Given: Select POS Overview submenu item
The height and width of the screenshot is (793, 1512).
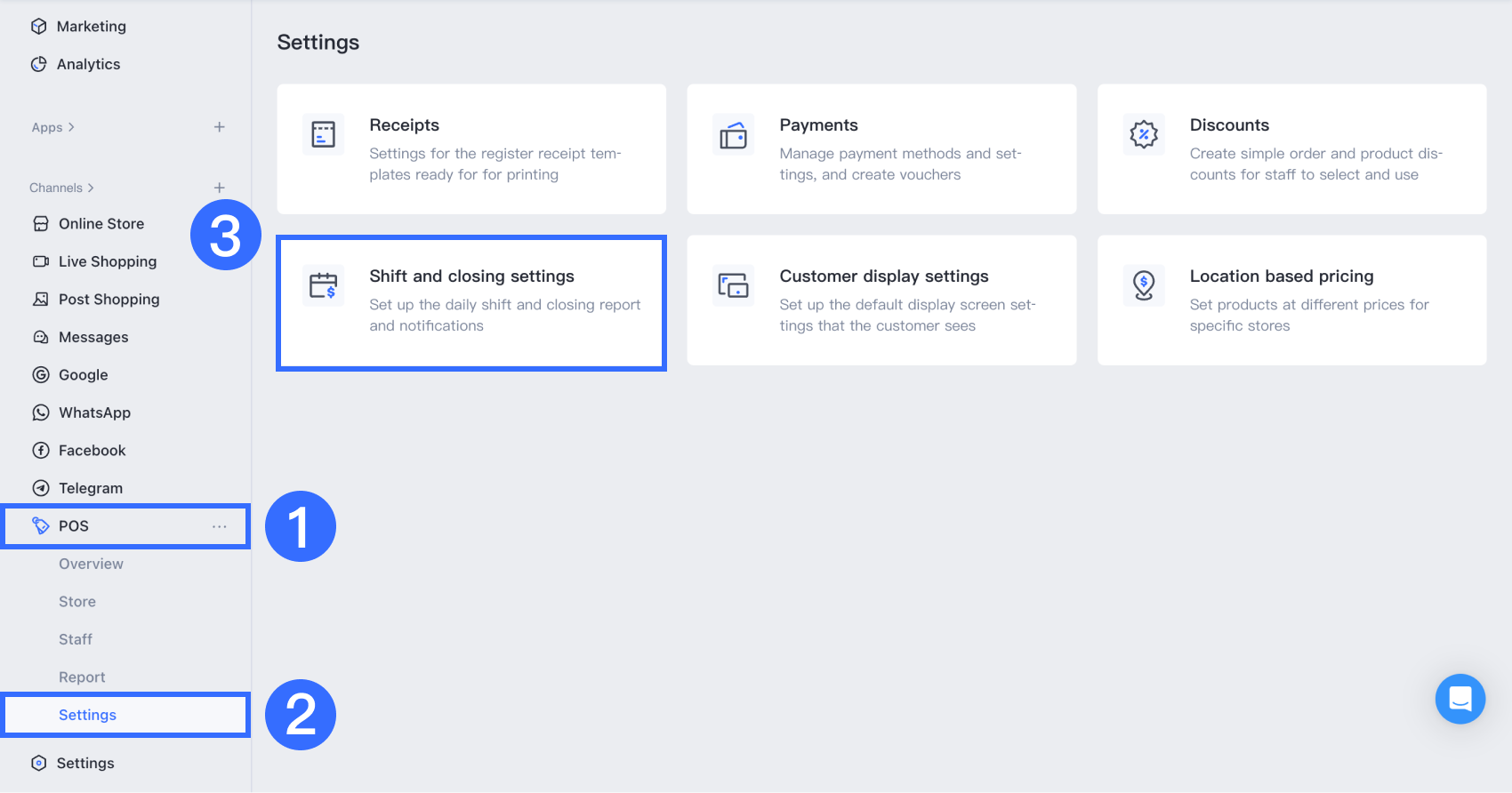Looking at the screenshot, I should tap(91, 564).
